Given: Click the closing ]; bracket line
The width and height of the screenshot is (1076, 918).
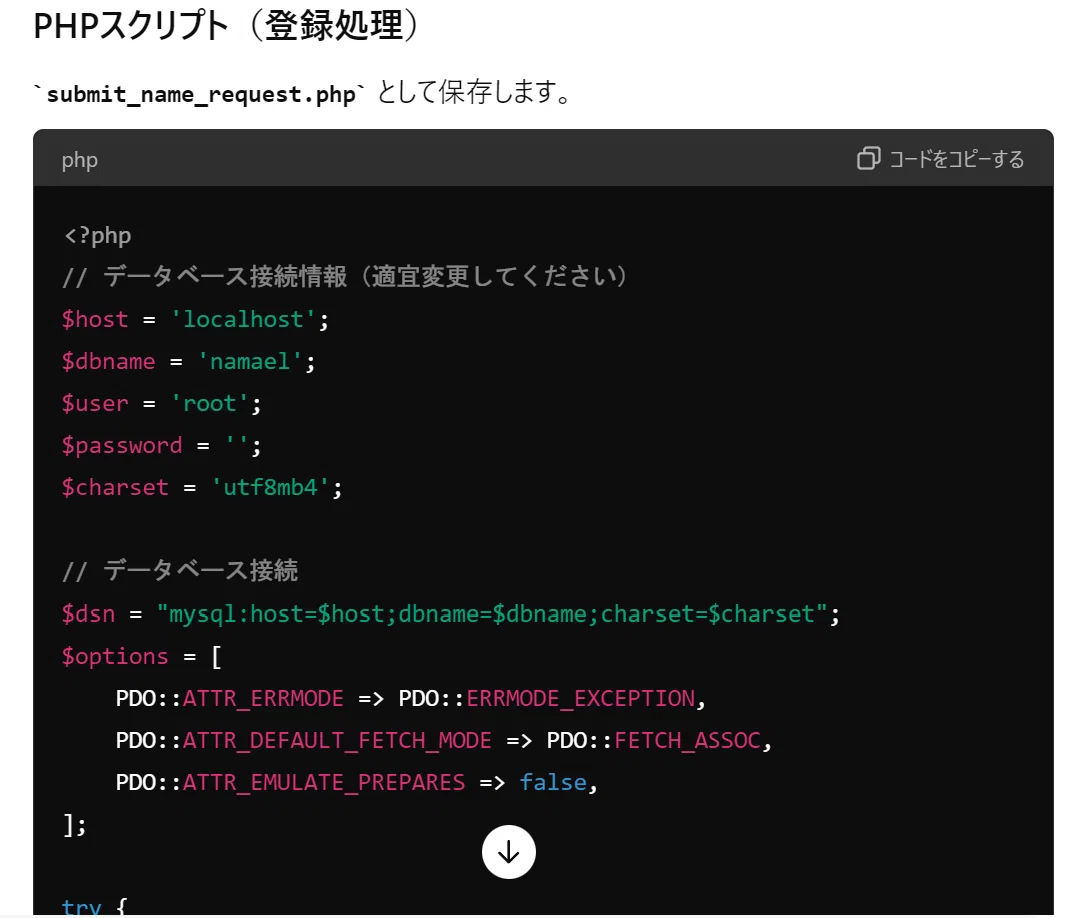Looking at the screenshot, I should click(x=74, y=825).
